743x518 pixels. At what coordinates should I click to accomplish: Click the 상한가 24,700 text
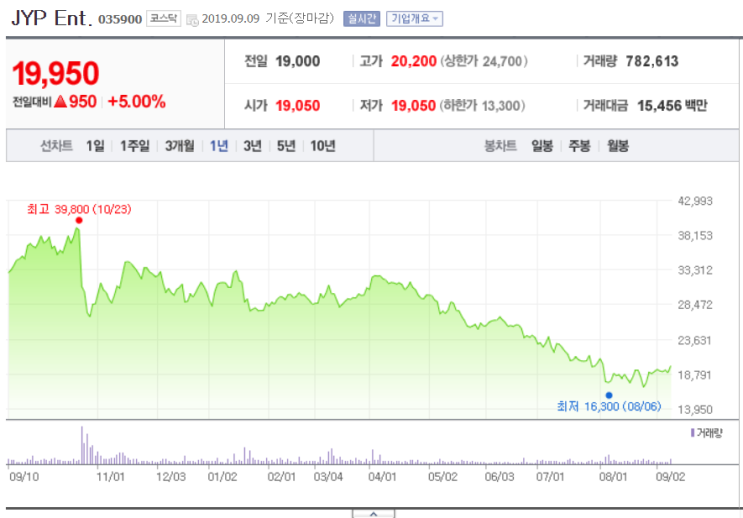coord(484,61)
